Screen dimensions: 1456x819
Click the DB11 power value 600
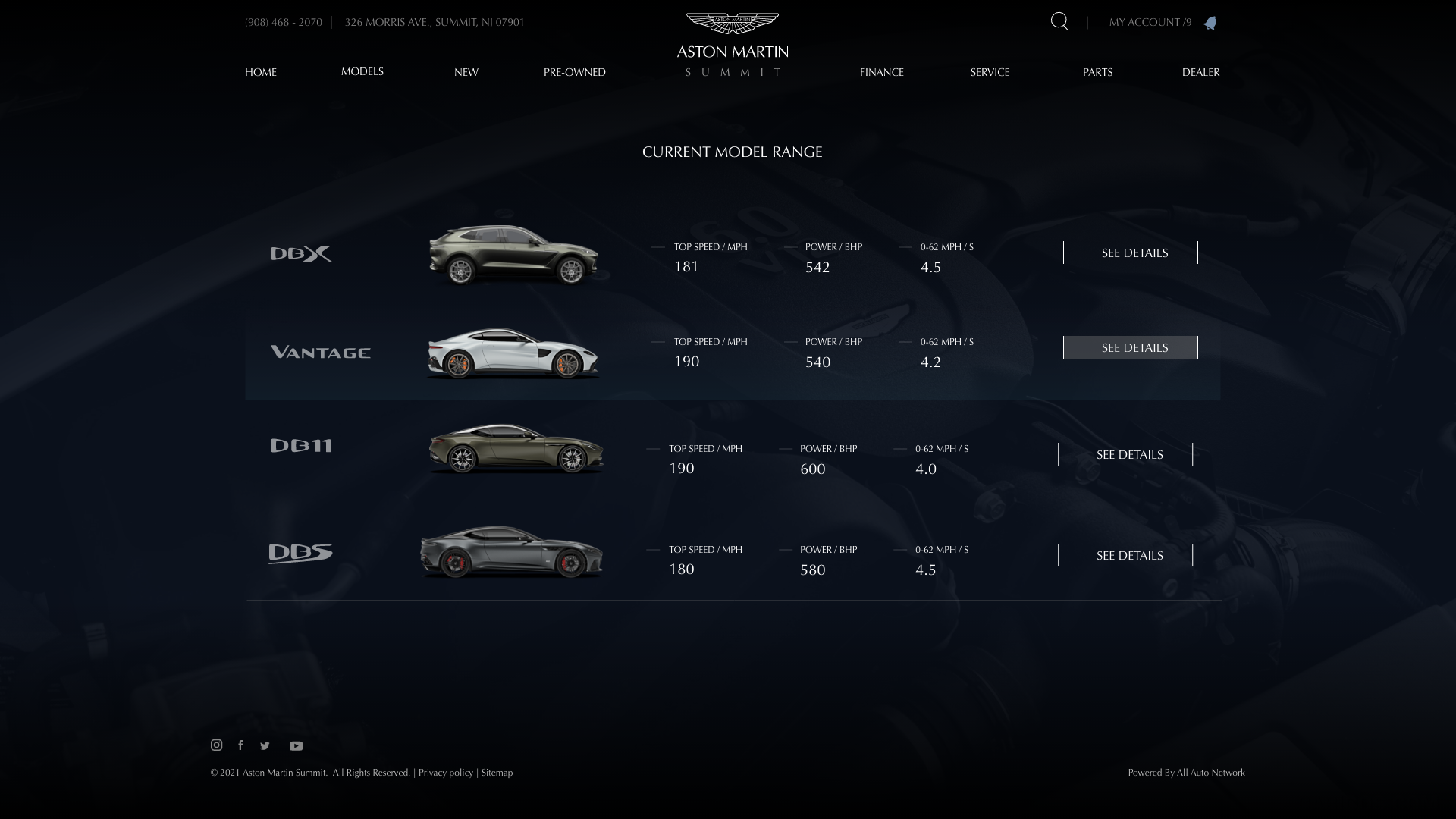tap(813, 469)
